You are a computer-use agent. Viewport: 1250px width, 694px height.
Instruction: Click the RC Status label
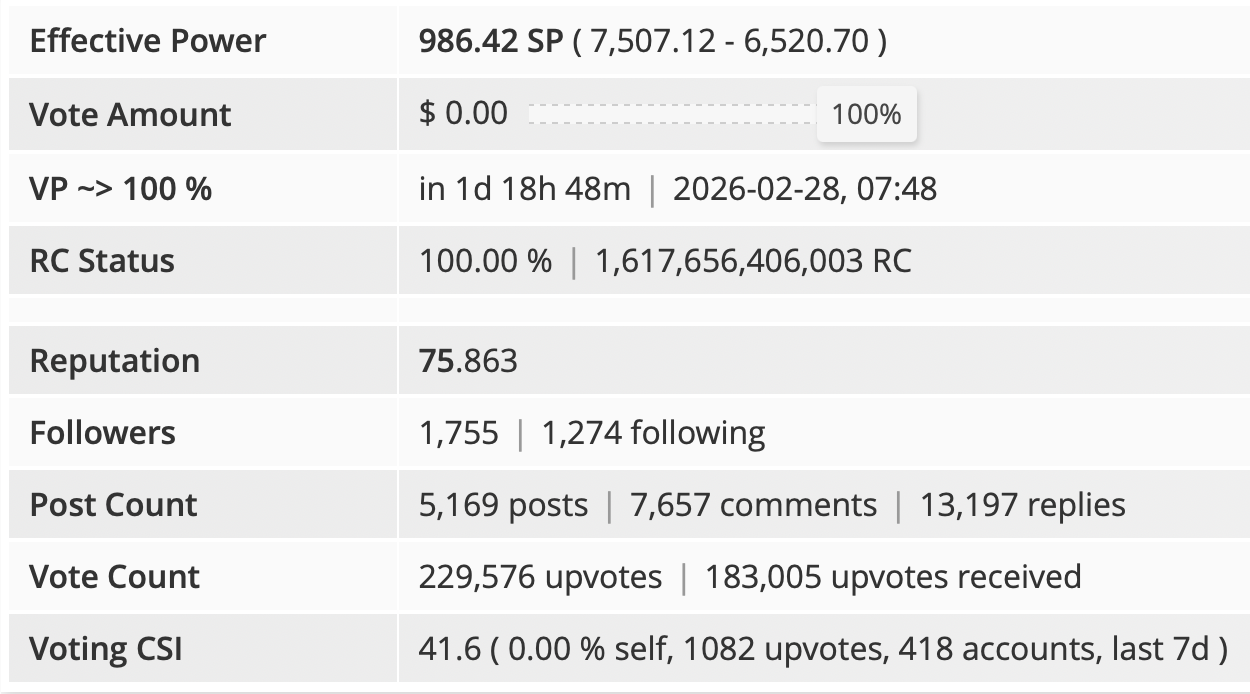pos(102,261)
